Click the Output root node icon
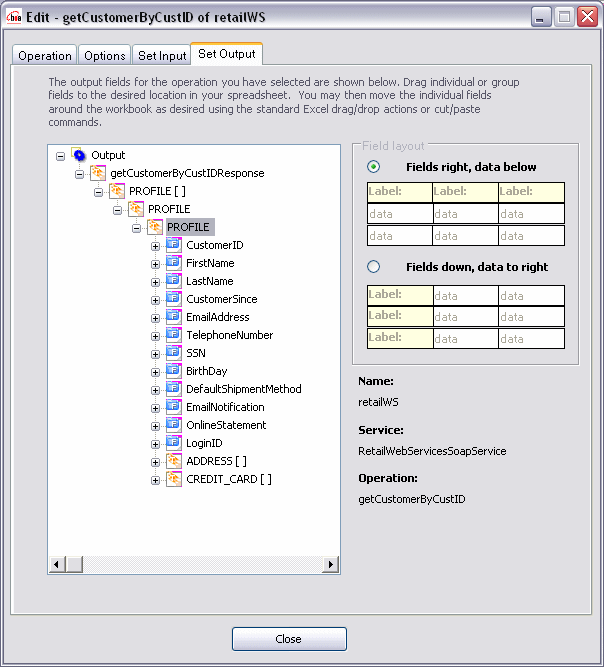The width and height of the screenshot is (604, 667). point(79,155)
